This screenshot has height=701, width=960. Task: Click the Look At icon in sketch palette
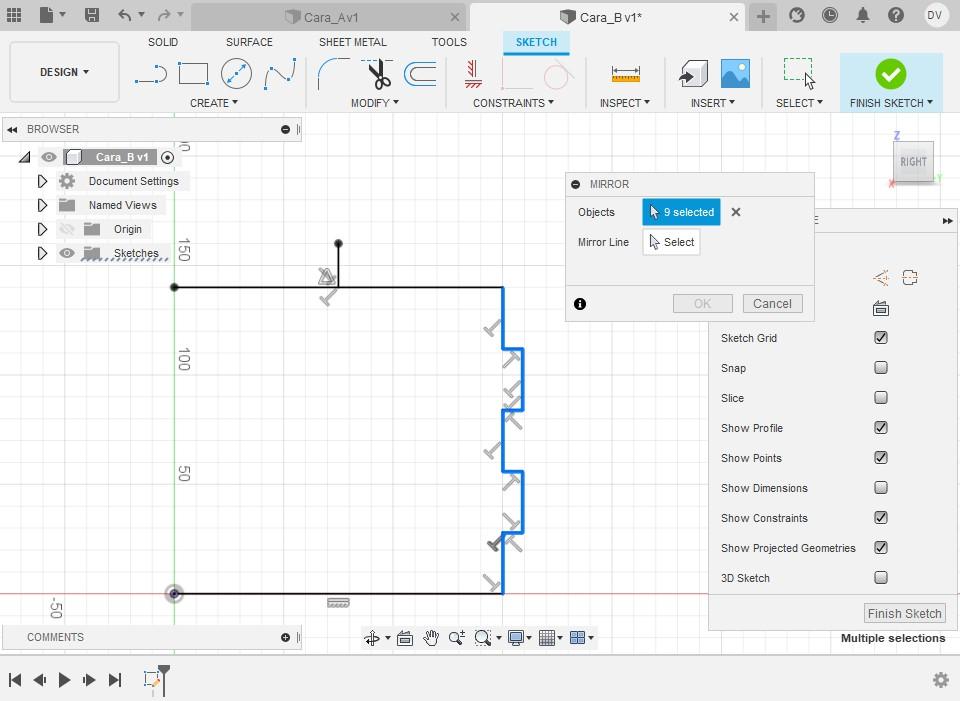coord(881,309)
